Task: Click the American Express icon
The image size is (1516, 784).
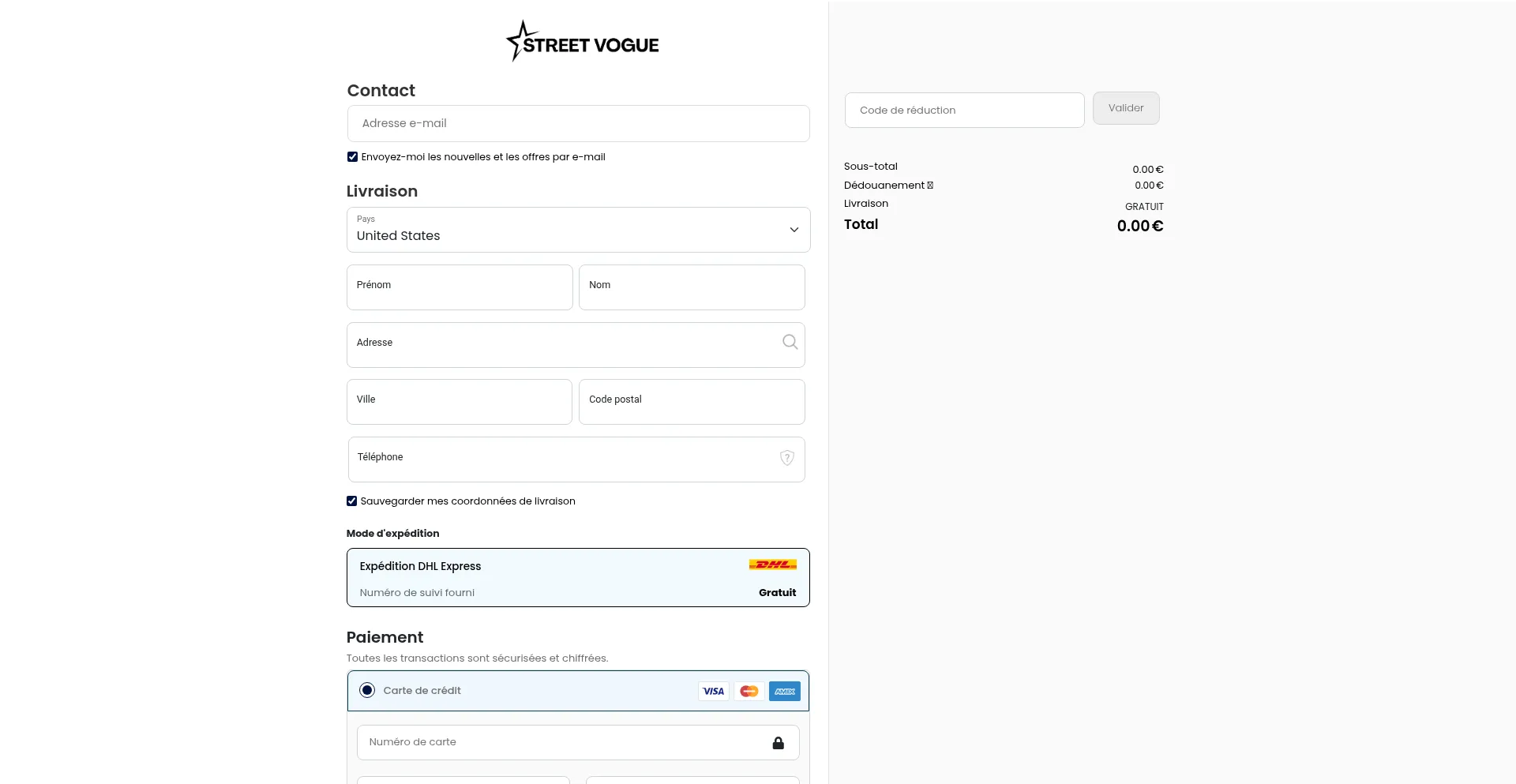Action: click(x=784, y=692)
